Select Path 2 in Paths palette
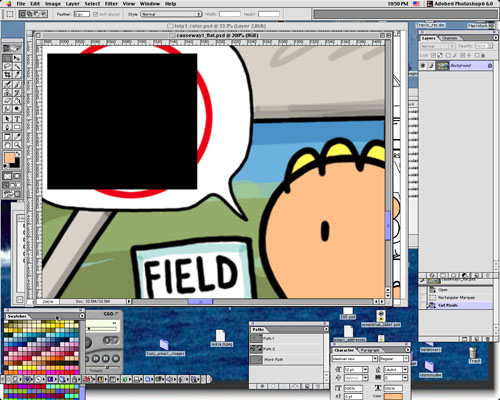 (286, 349)
